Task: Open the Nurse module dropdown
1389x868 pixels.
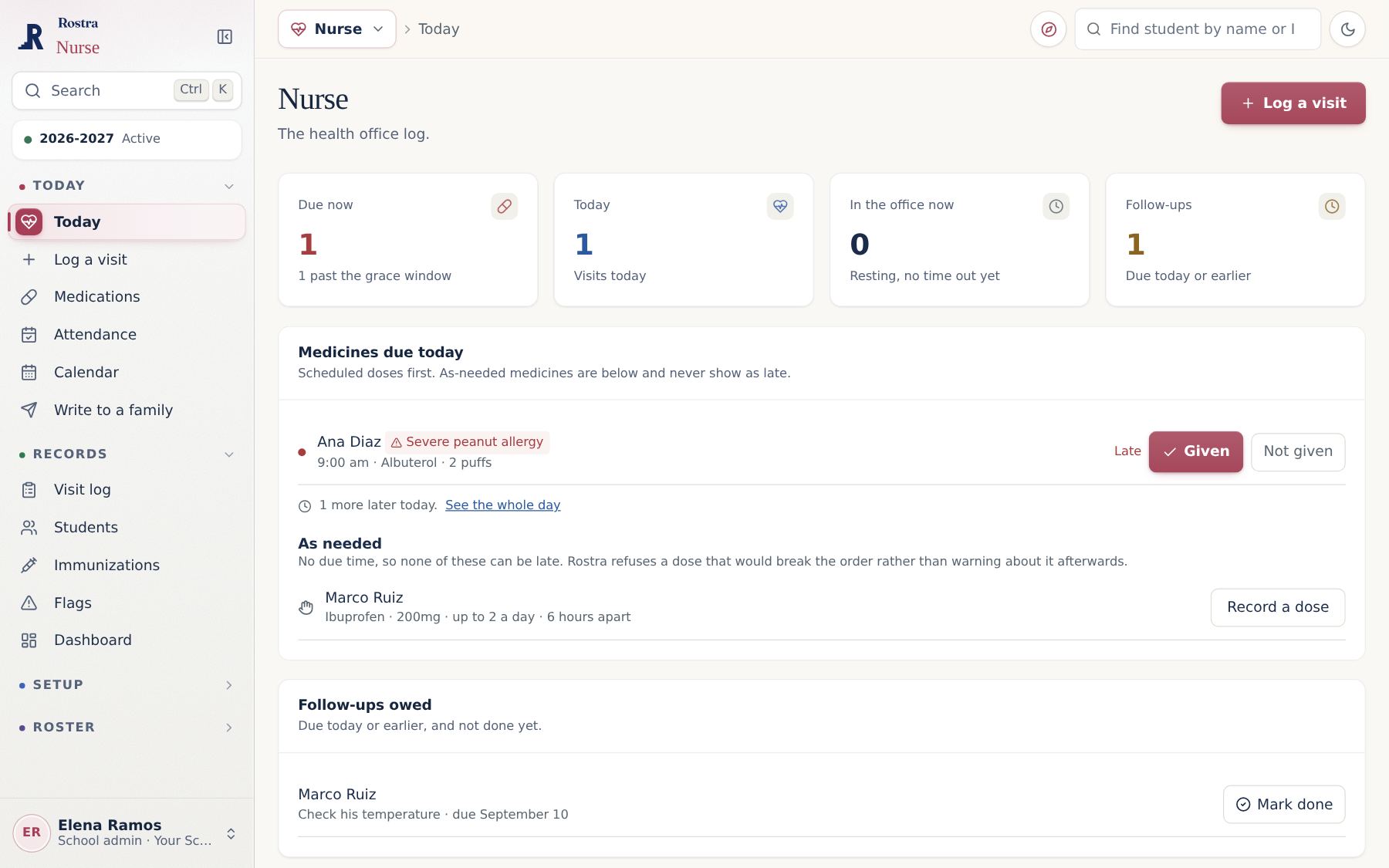Action: (x=337, y=29)
